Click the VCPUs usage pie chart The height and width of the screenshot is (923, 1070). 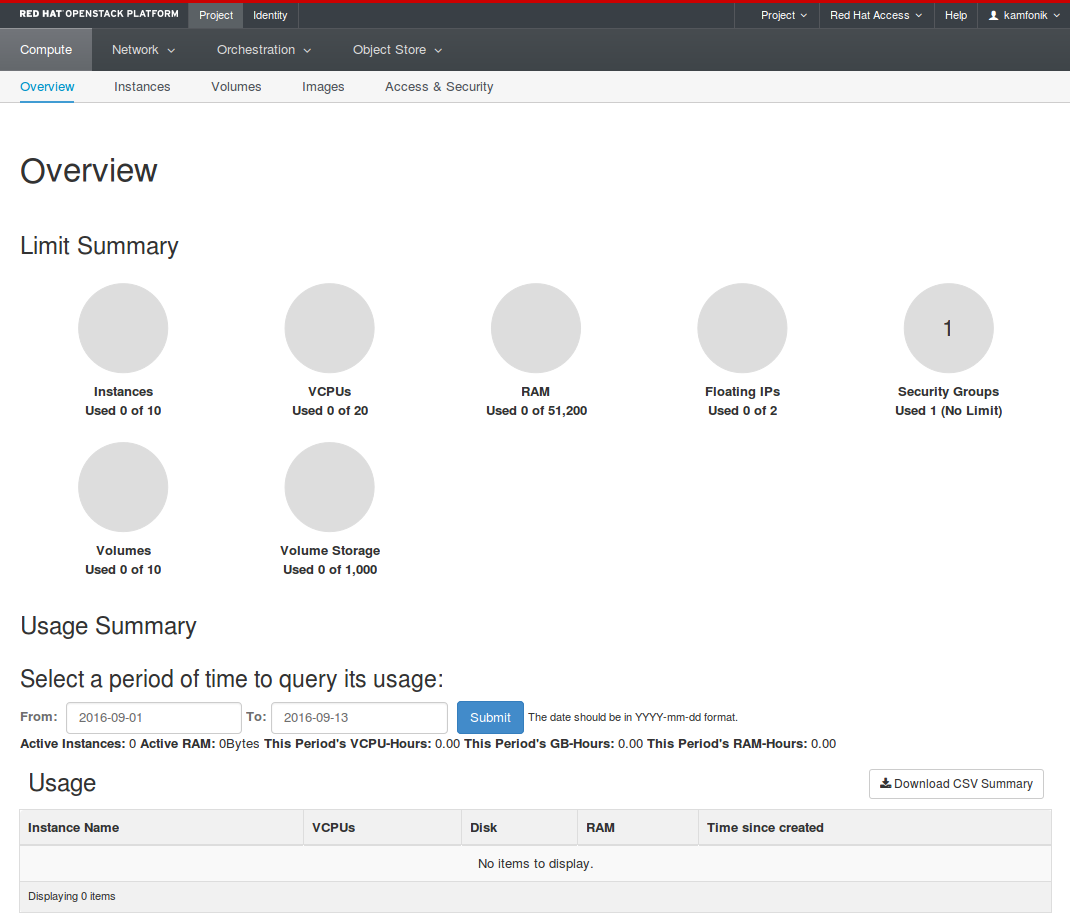pos(330,328)
